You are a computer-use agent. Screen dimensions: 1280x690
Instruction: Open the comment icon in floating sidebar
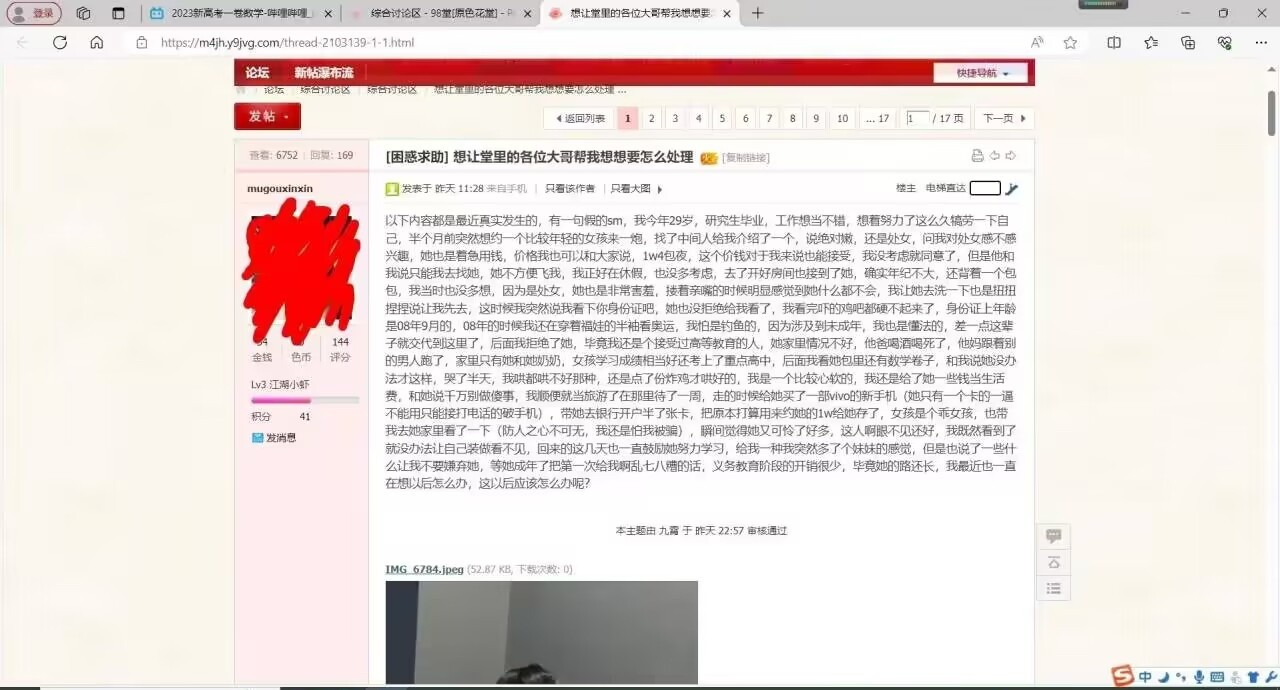pyautogui.click(x=1052, y=536)
